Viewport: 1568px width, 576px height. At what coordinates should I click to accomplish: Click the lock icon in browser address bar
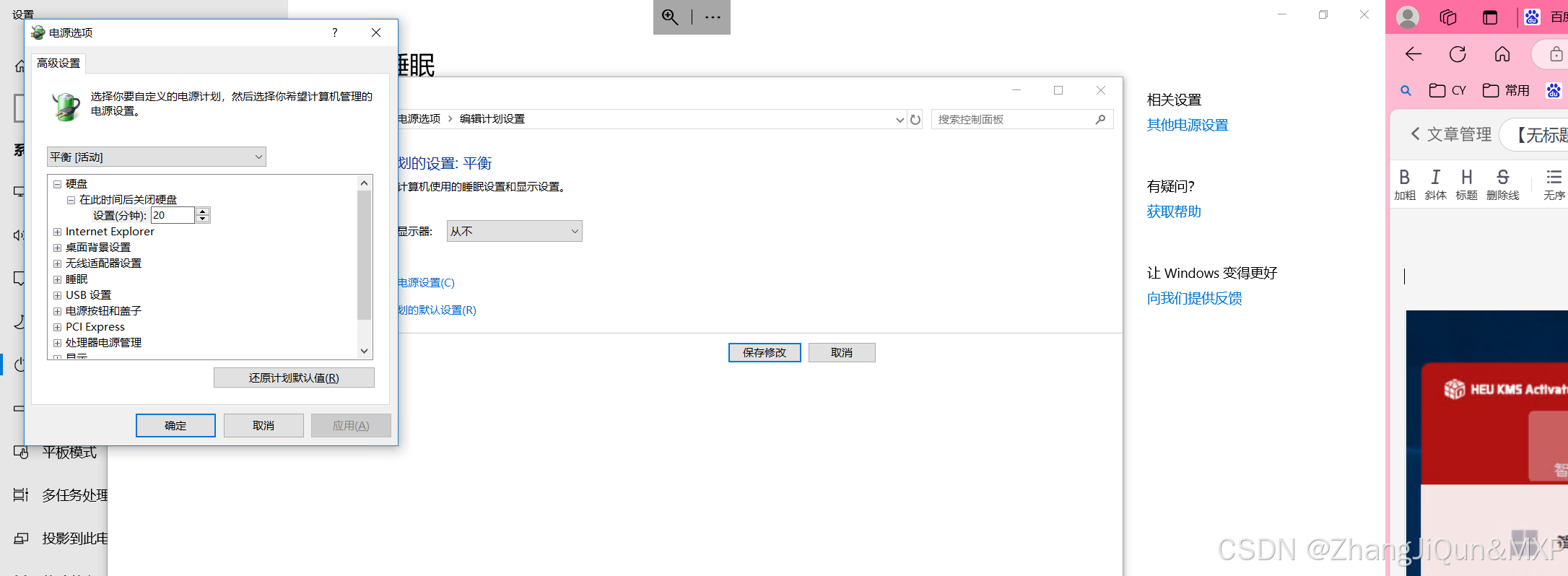click(1556, 54)
